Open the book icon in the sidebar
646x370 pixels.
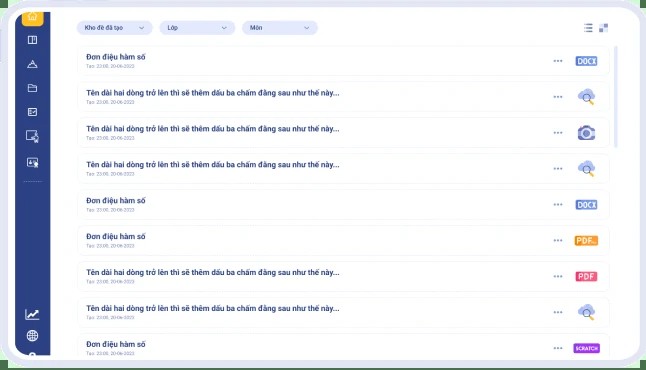[x=32, y=40]
